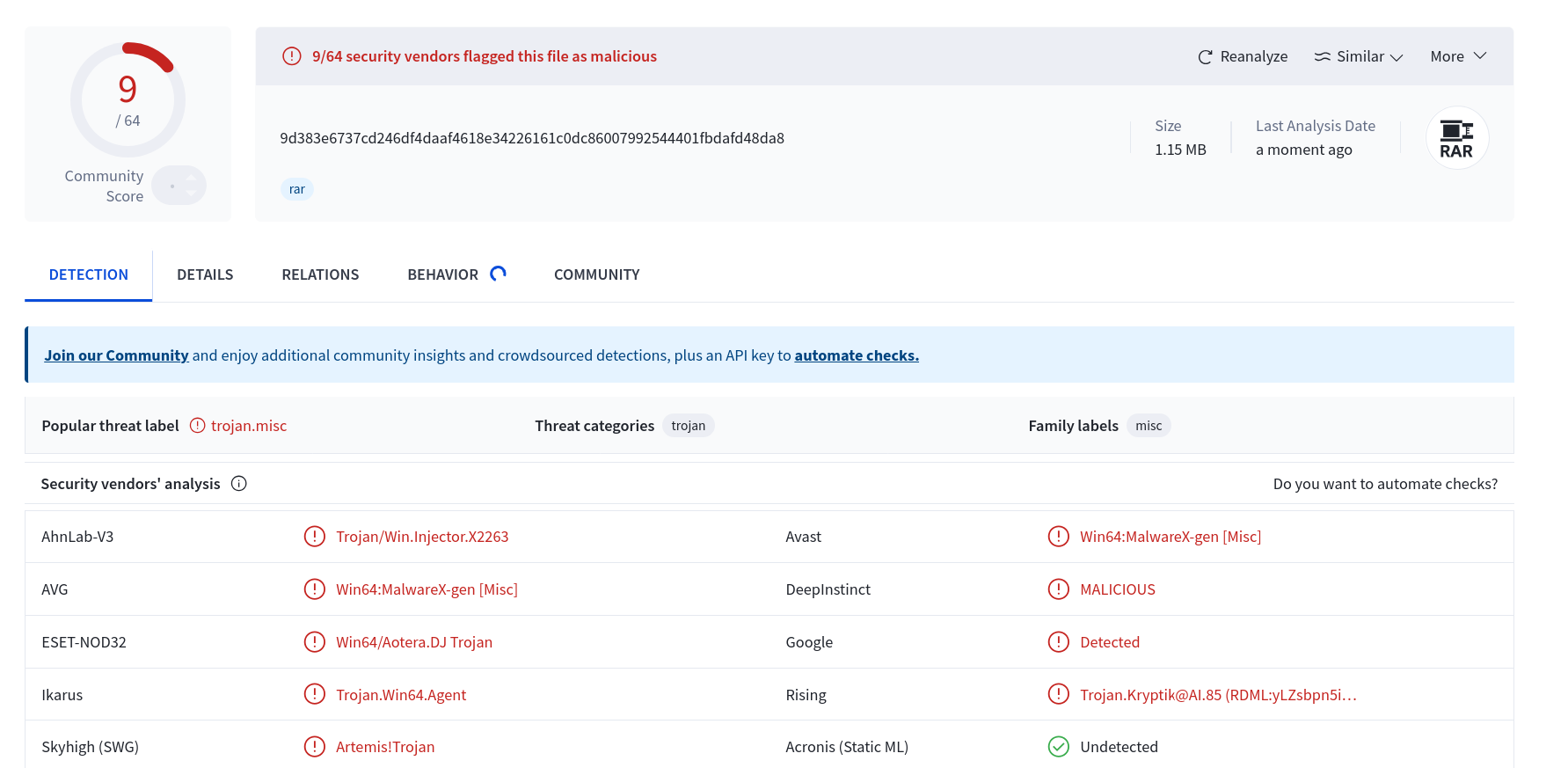This screenshot has width=1568, height=768.
Task: Vote down on the Community Score
Action: [x=191, y=194]
